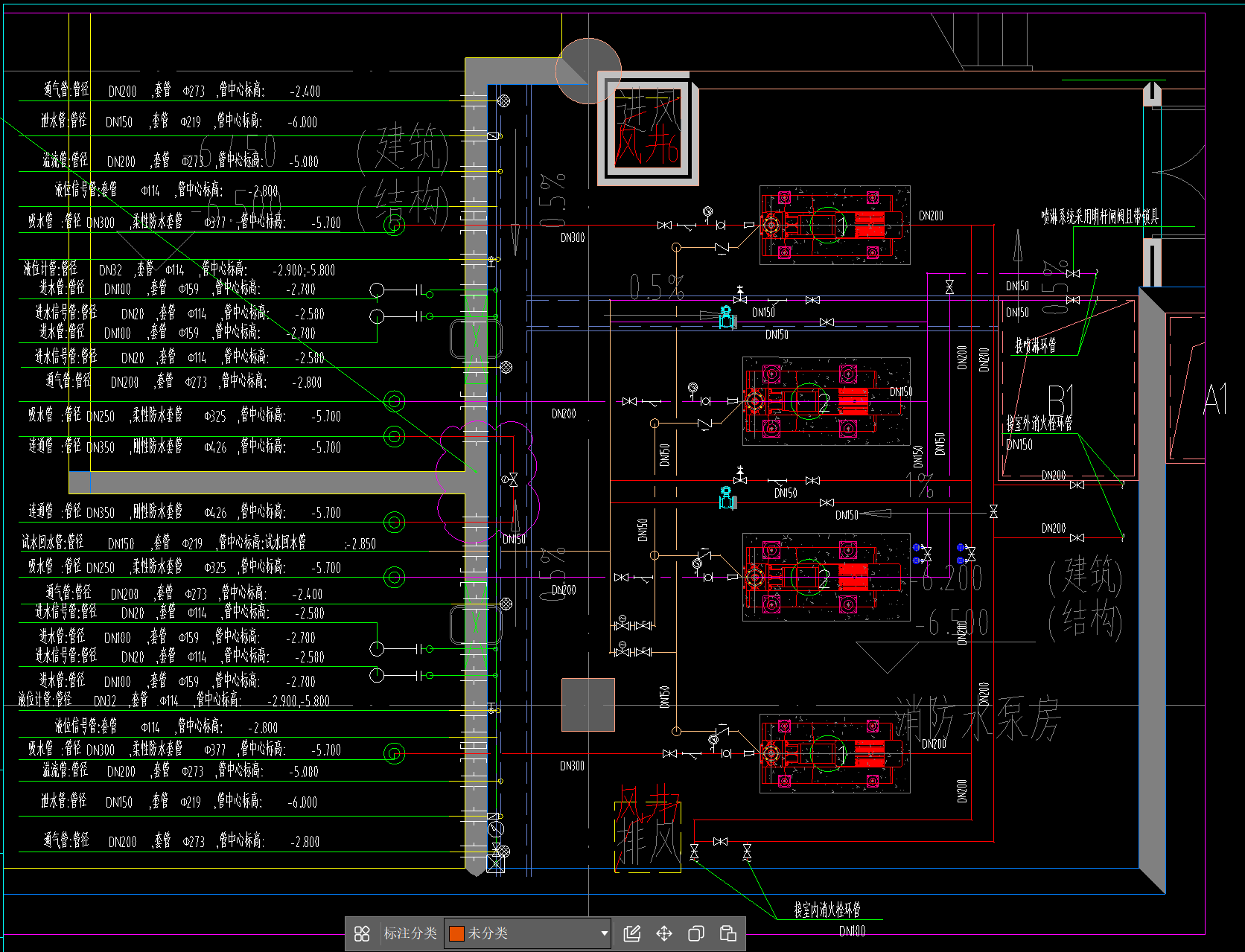Click the 标注分类 label

[410, 933]
